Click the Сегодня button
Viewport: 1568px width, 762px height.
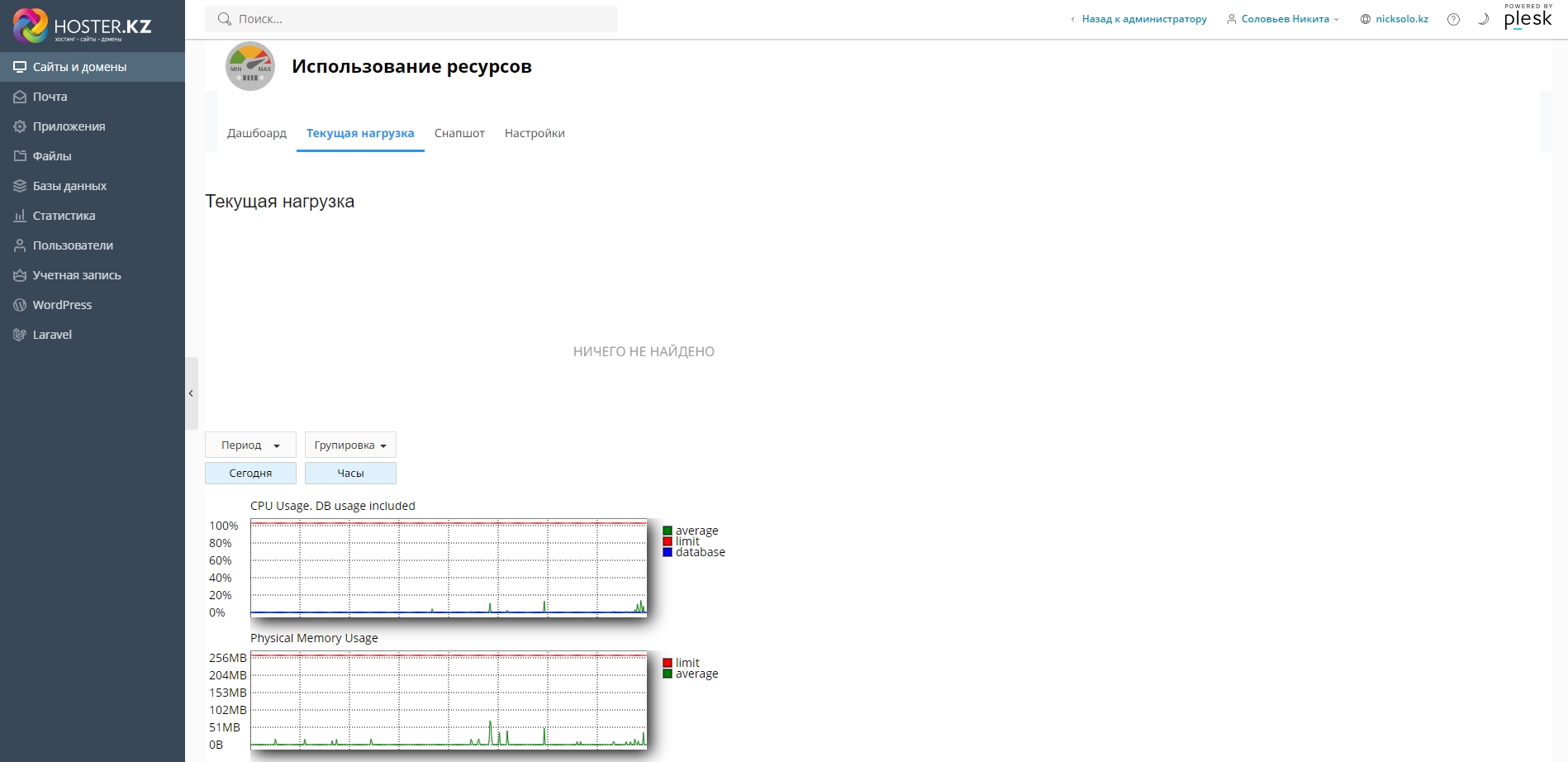[x=250, y=473]
